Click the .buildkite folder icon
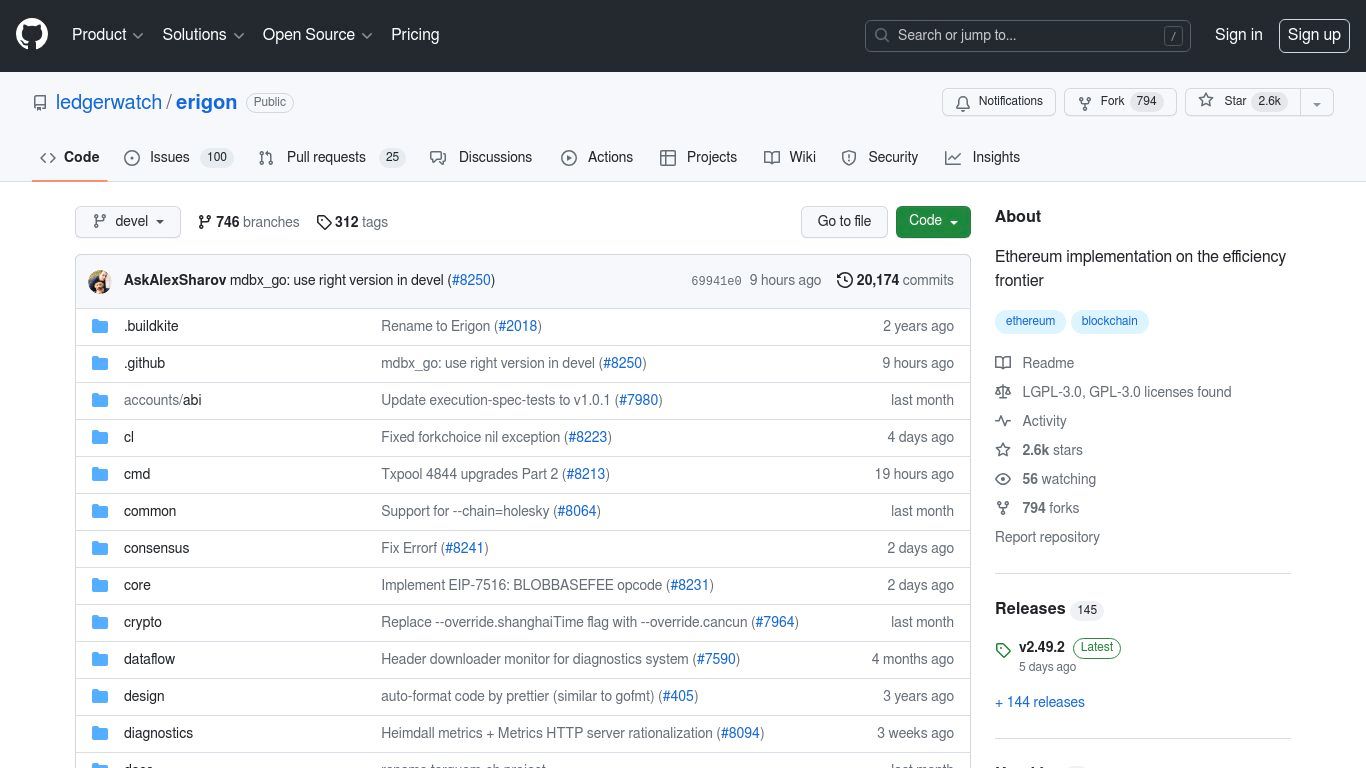This screenshot has height=768, width=1366. (x=100, y=326)
